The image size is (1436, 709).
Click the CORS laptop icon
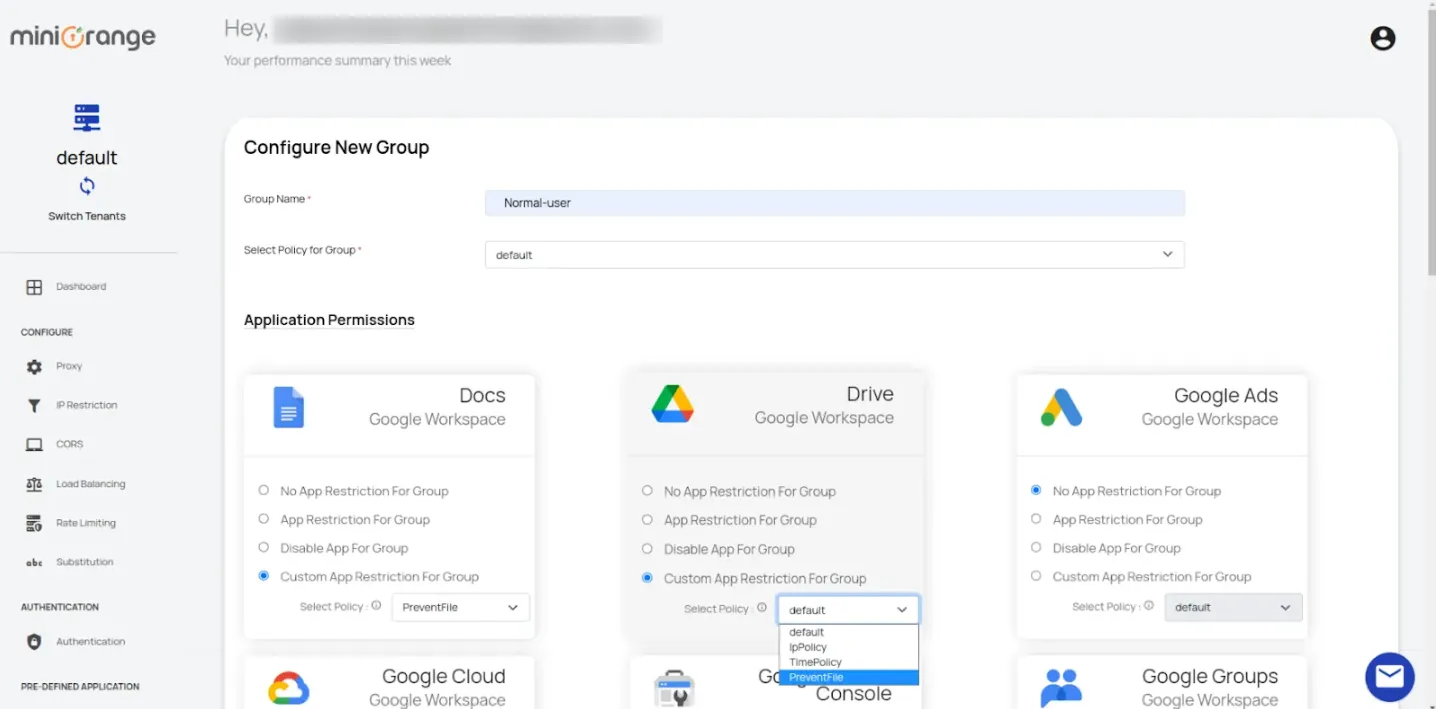click(x=34, y=444)
